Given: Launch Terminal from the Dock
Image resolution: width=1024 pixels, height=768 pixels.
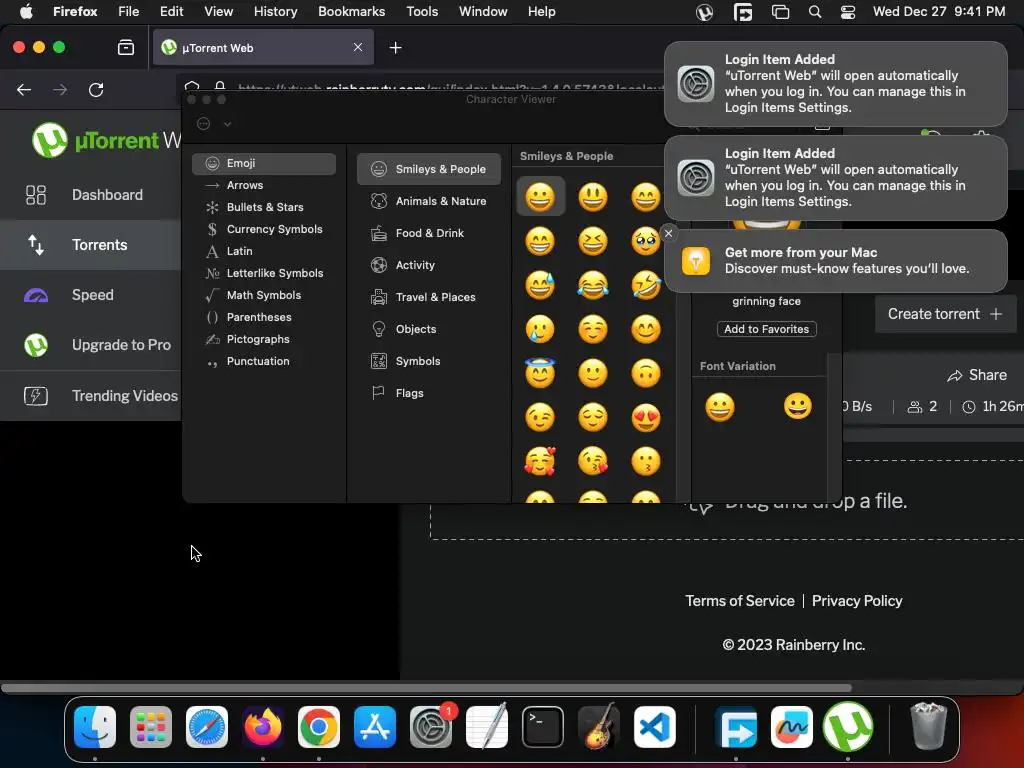Looking at the screenshot, I should coord(543,727).
